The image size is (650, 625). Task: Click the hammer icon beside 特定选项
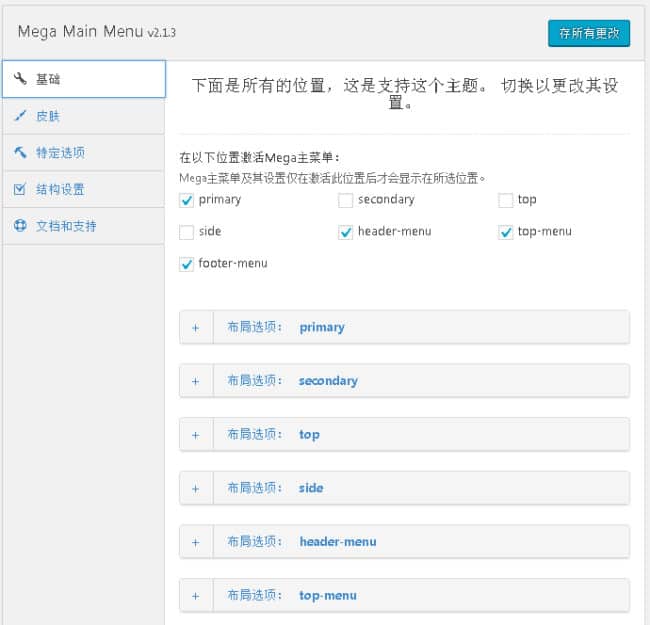tap(20, 153)
